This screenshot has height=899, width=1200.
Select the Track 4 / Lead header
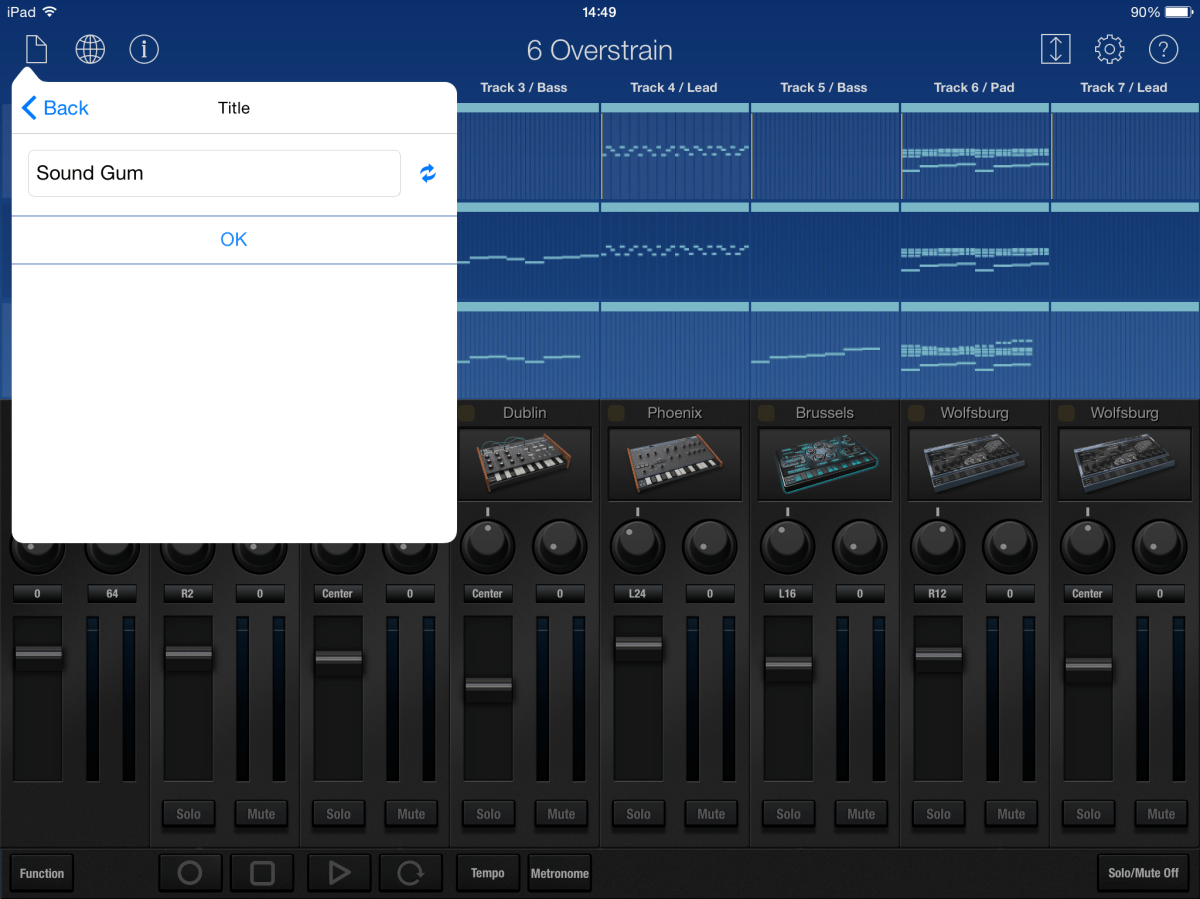click(673, 87)
